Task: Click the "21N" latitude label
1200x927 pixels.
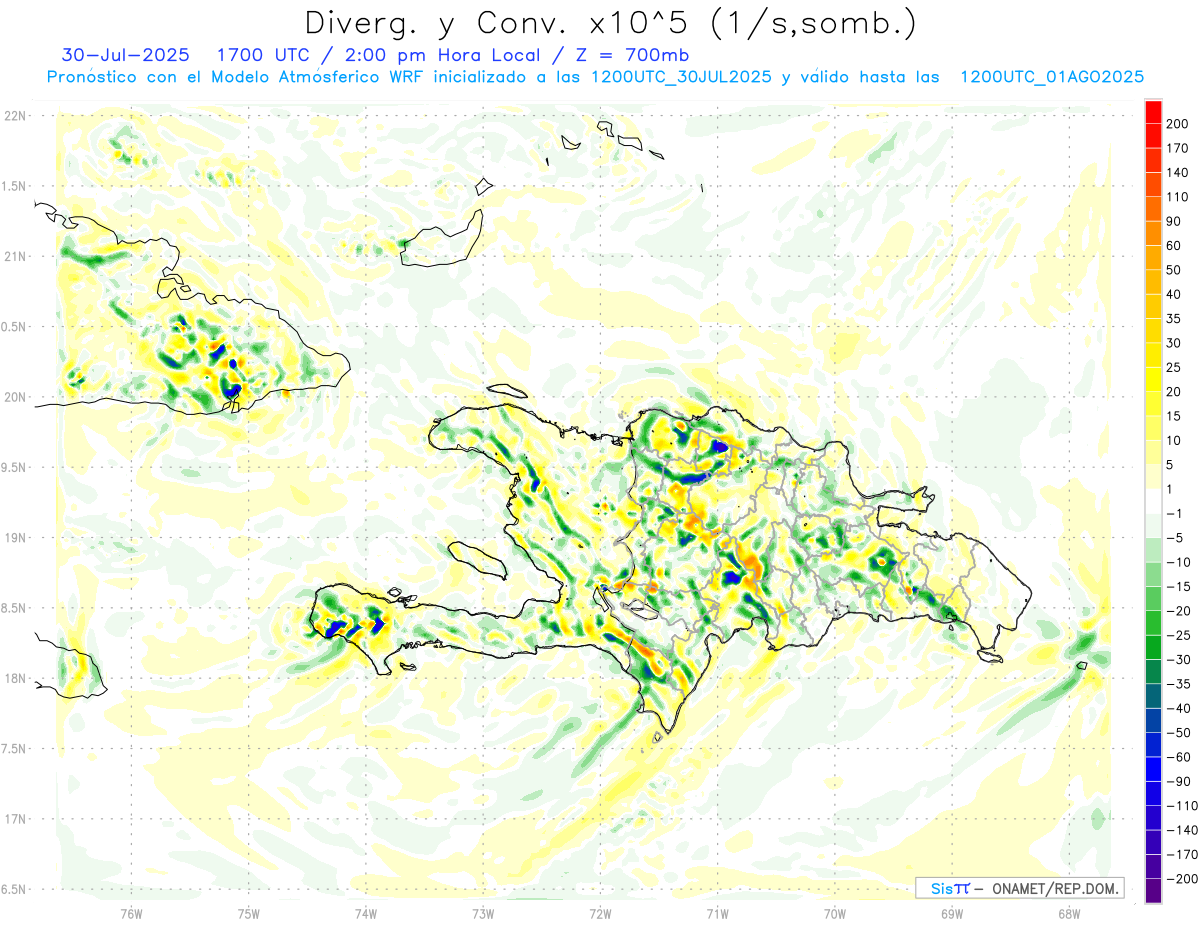Action: point(15,257)
